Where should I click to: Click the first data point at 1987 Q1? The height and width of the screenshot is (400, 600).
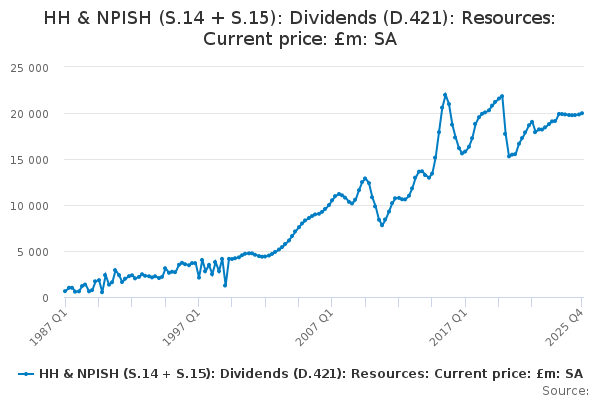(x=64, y=291)
